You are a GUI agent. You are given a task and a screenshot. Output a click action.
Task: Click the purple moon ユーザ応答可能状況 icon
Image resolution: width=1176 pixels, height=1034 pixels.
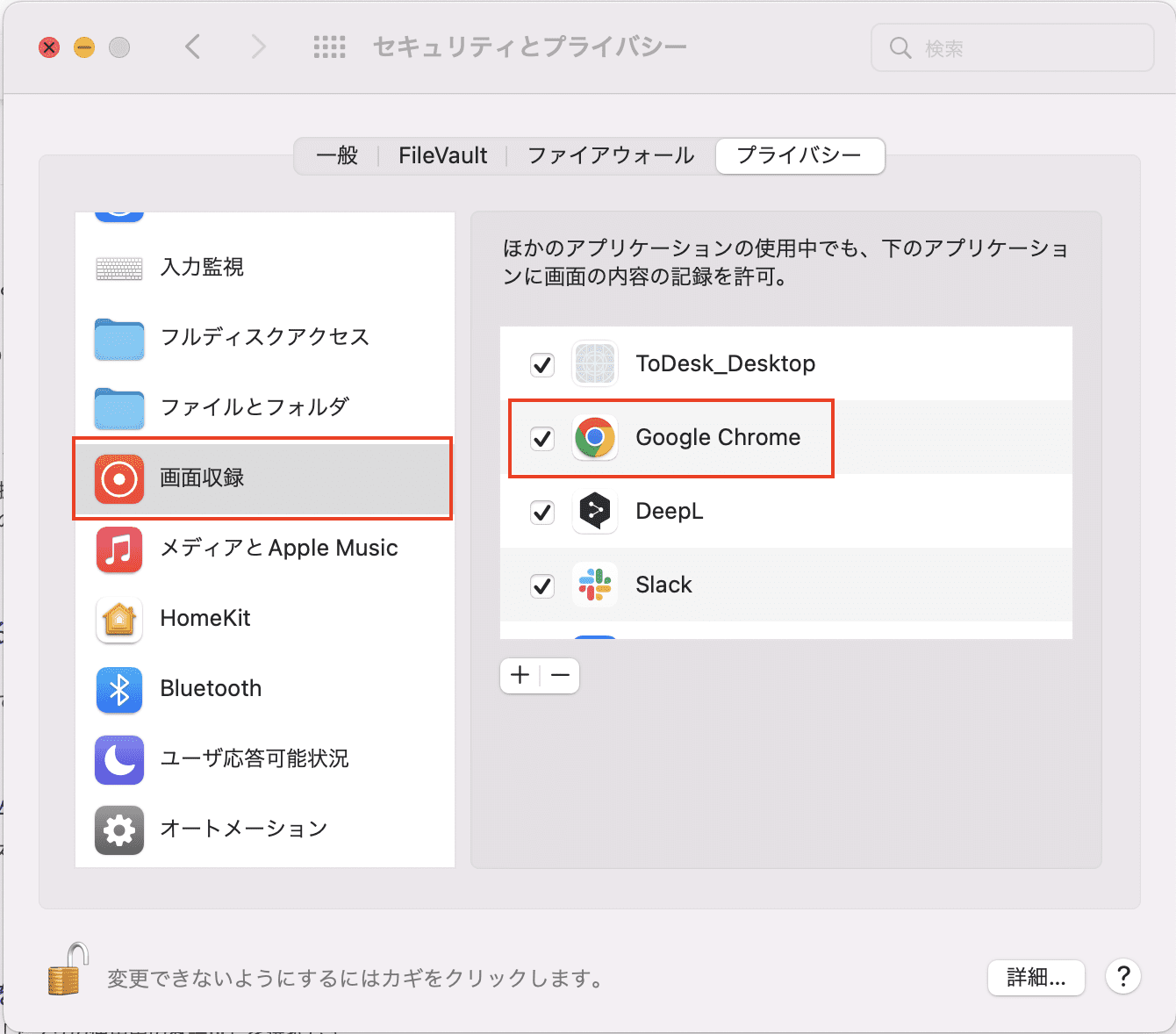point(119,759)
